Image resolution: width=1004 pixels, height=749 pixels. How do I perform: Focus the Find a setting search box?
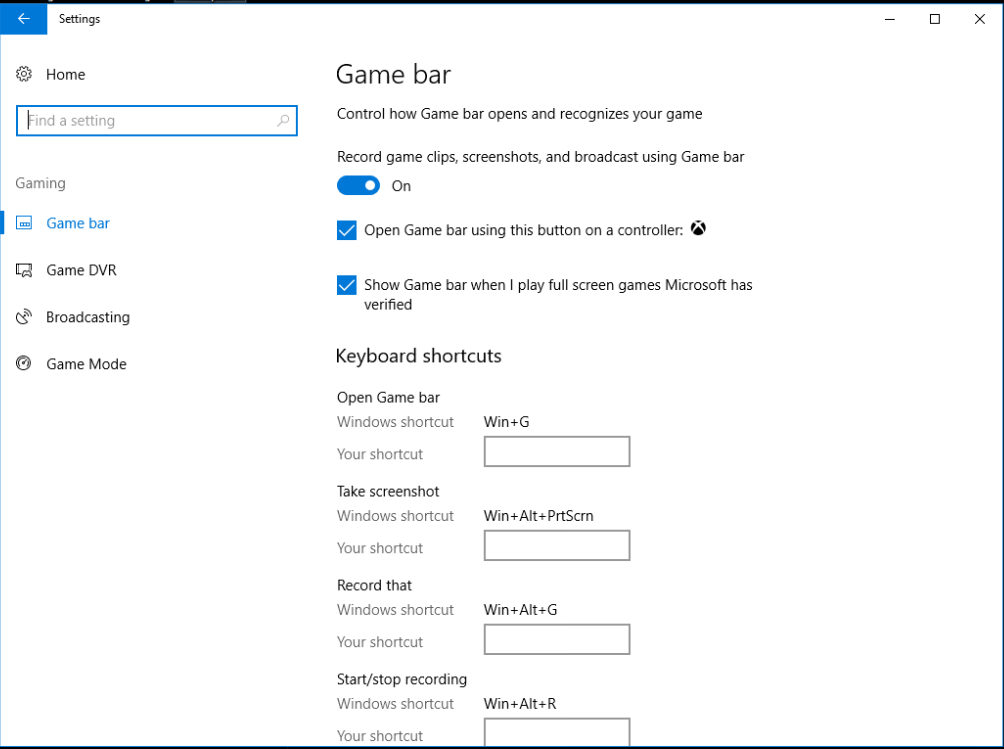pyautogui.click(x=157, y=120)
